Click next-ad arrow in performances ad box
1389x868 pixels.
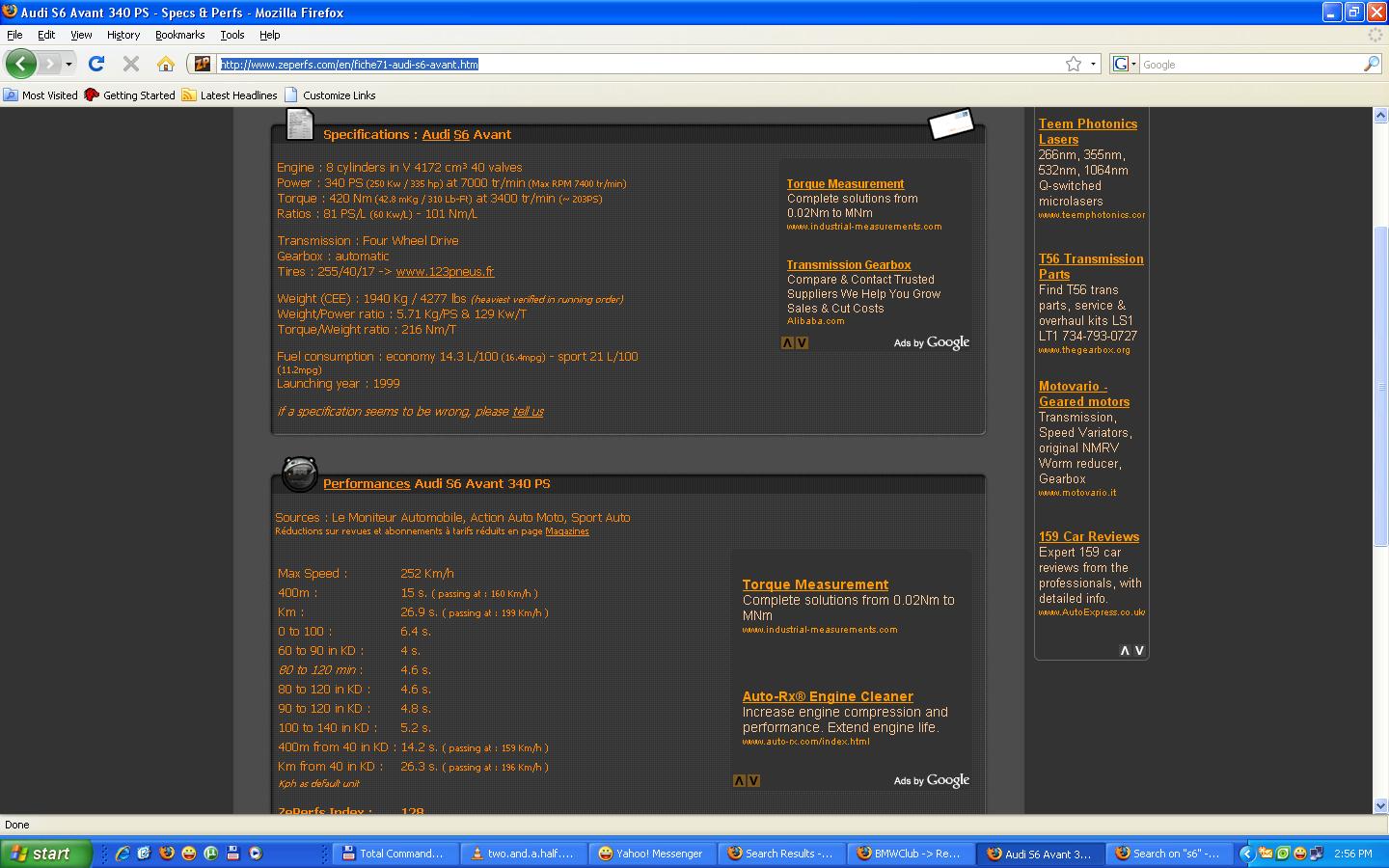point(753,781)
